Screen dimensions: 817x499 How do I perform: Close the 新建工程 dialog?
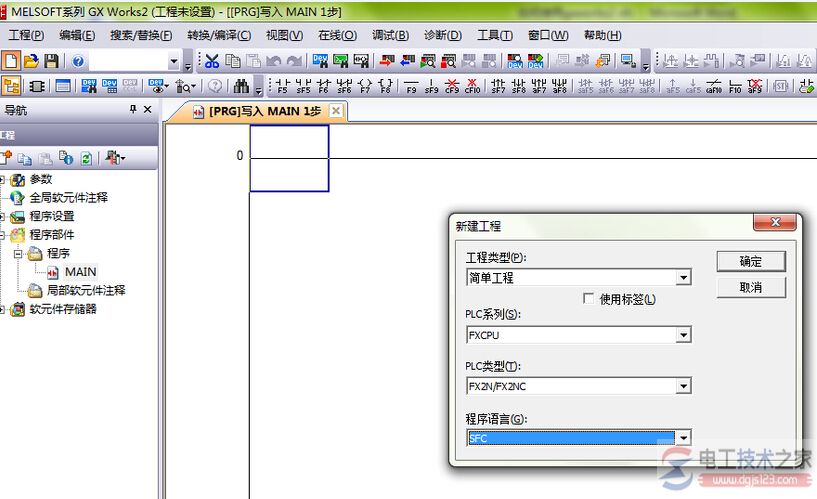click(x=775, y=222)
